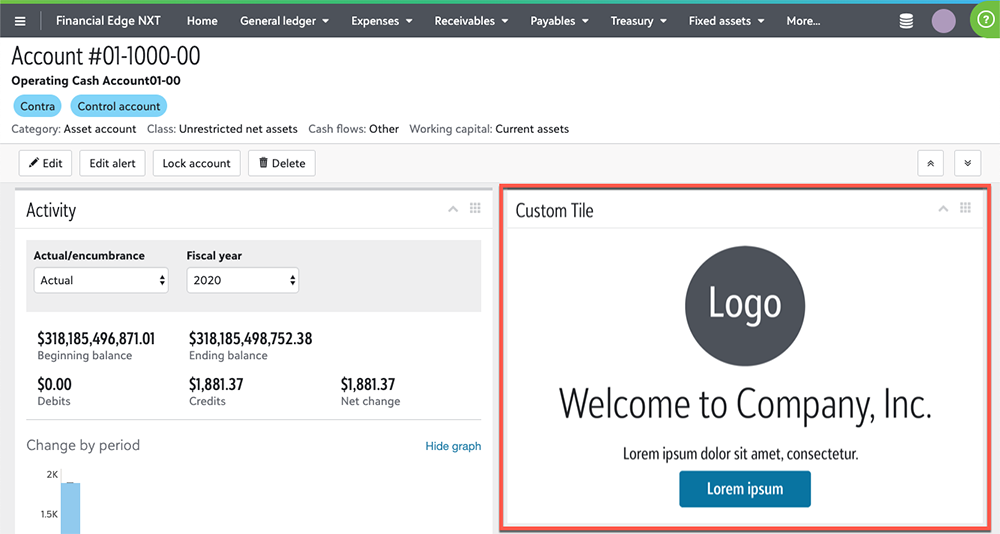Open the user profile avatar
This screenshot has width=1000, height=534.
[x=943, y=21]
